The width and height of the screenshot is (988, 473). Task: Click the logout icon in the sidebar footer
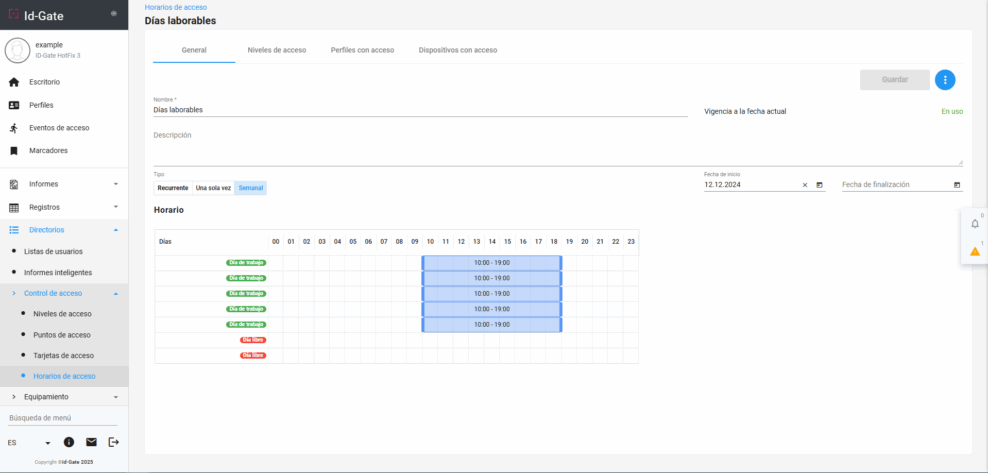point(113,442)
